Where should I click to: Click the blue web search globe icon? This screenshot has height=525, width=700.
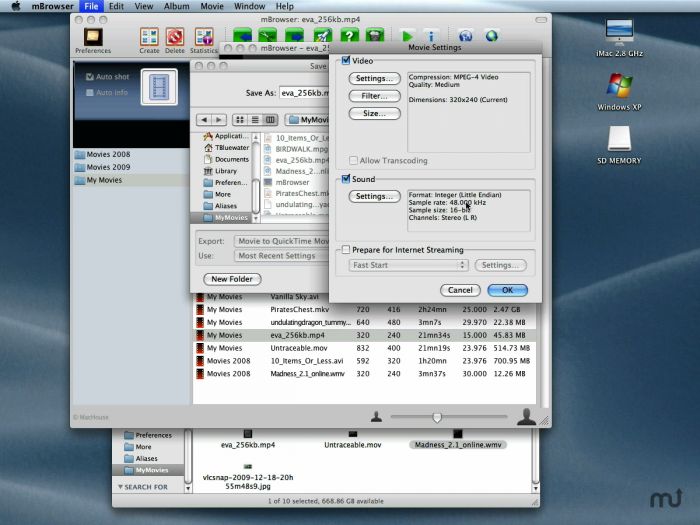pos(465,36)
